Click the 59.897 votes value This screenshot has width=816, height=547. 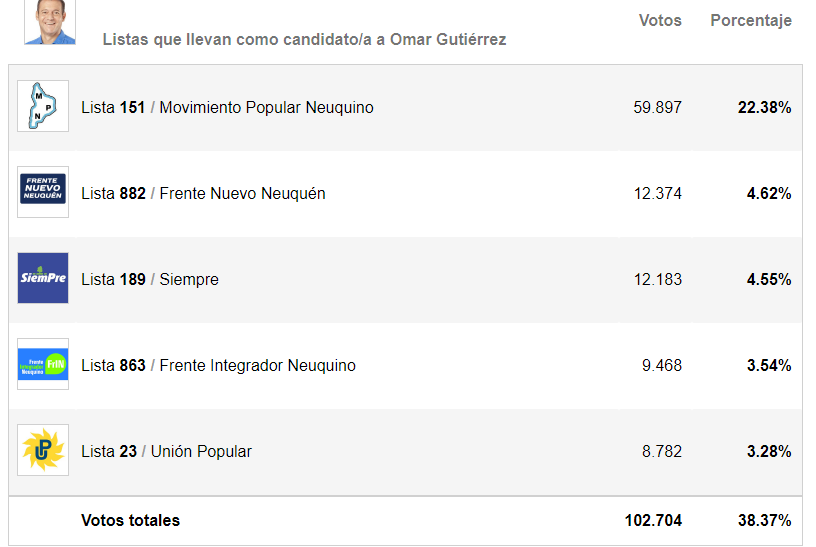pos(657,107)
